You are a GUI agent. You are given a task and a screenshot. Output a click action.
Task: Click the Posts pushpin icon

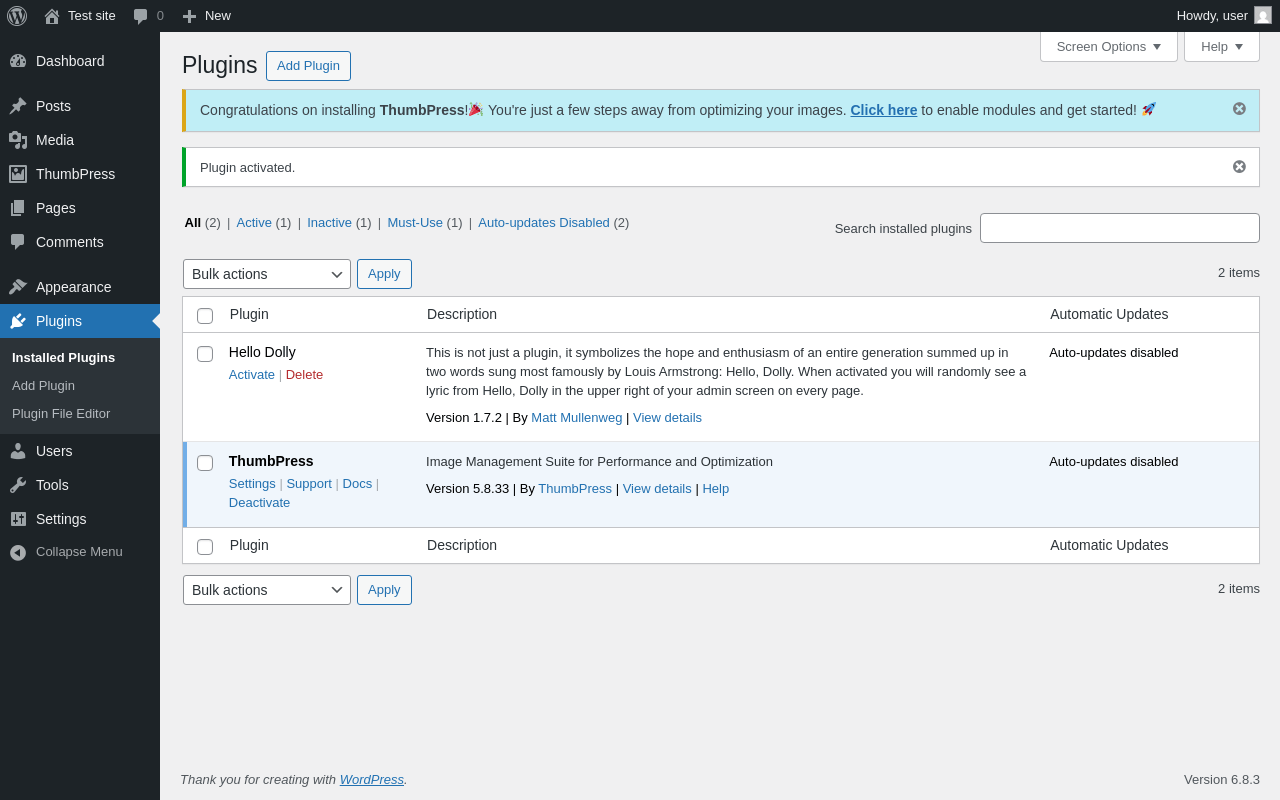(x=18, y=106)
